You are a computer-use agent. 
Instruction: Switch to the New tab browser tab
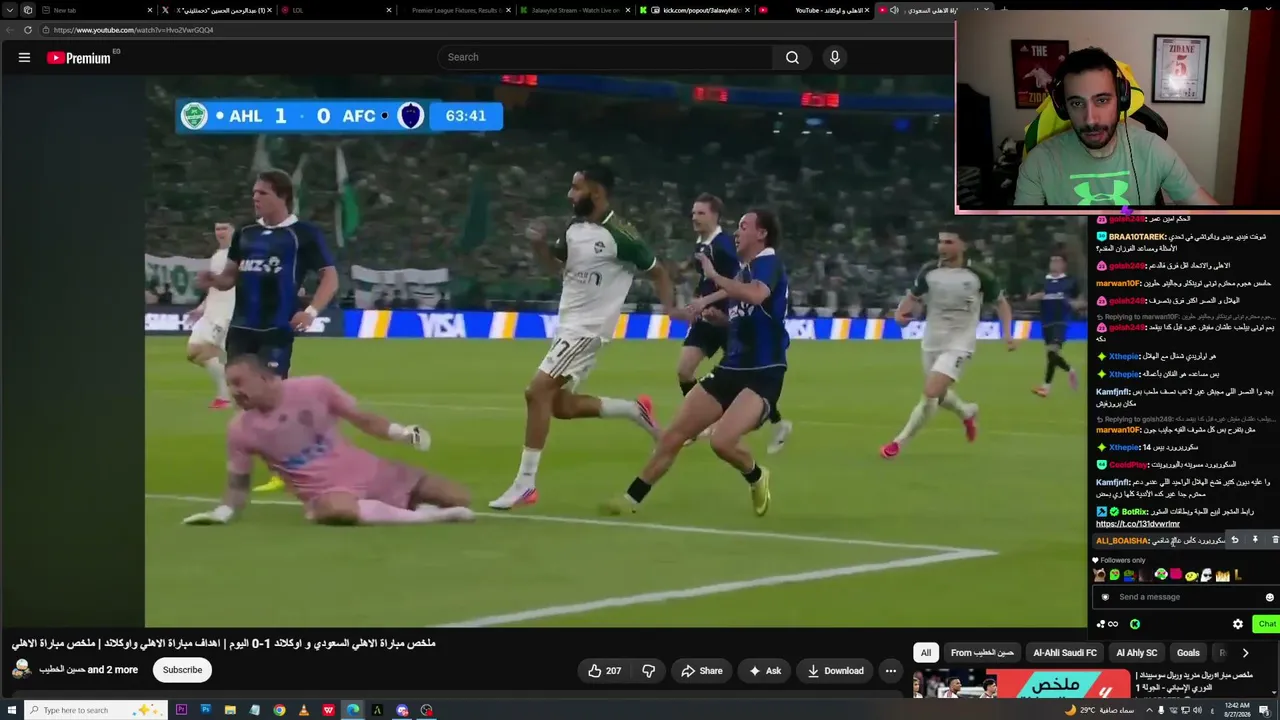95,10
